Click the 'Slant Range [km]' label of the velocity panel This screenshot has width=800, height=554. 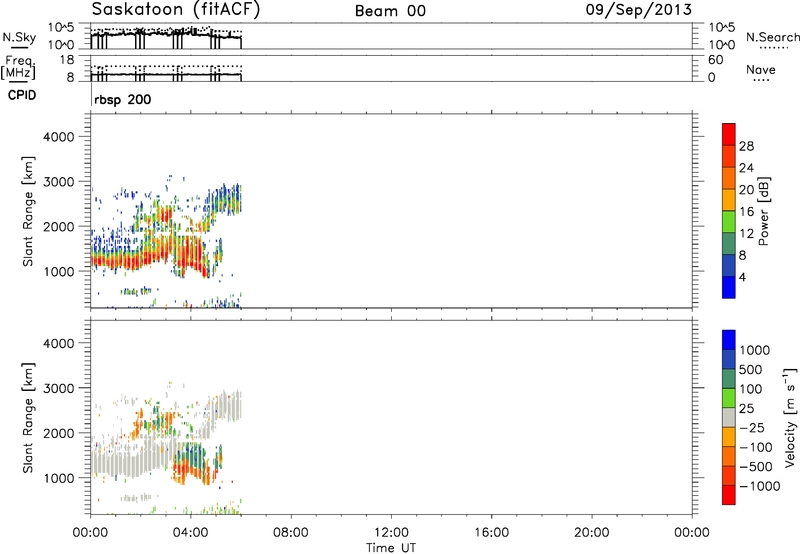[x=29, y=418]
